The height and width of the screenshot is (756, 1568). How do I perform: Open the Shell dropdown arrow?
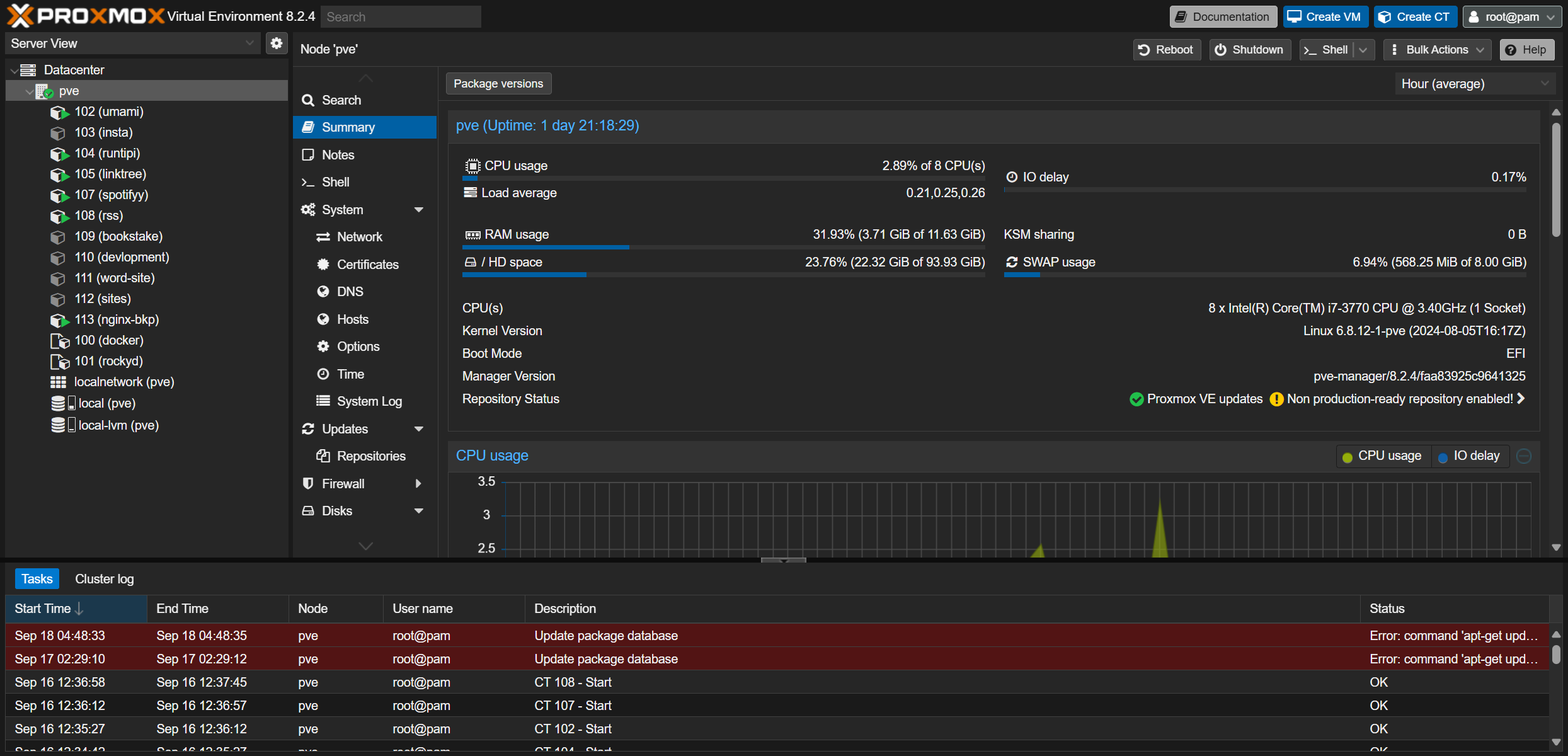[x=1363, y=50]
